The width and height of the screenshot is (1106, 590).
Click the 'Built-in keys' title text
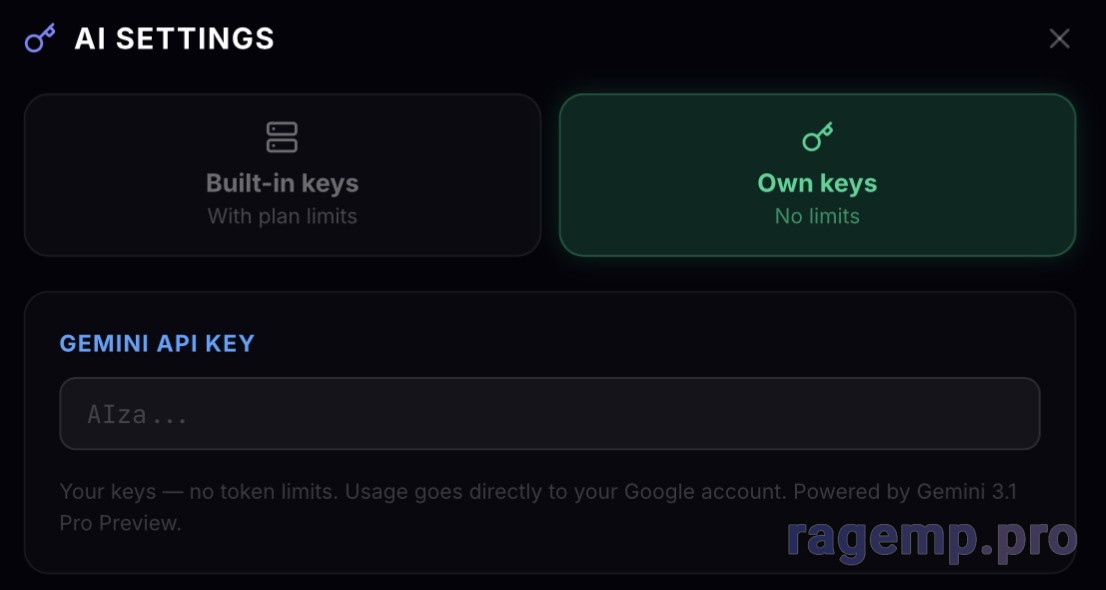pos(282,183)
